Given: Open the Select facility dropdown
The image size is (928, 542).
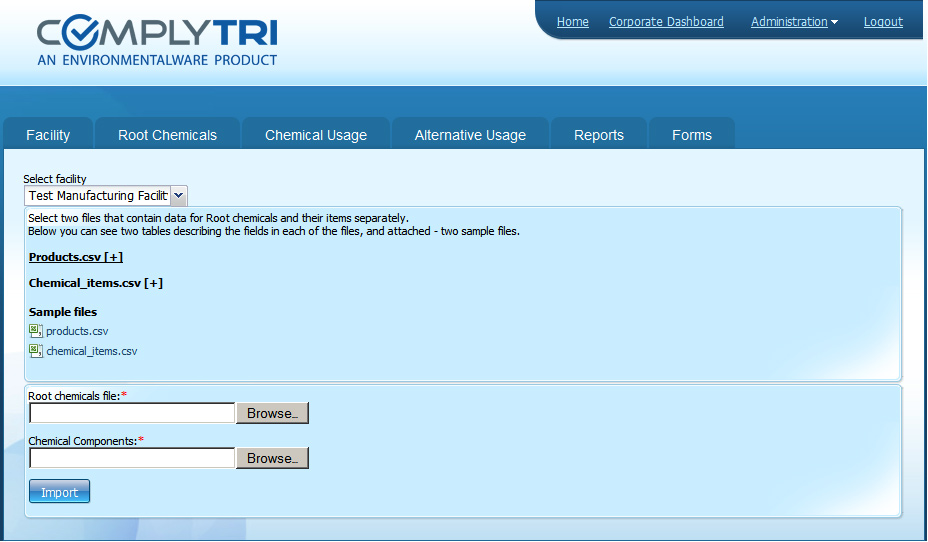Looking at the screenshot, I should tap(106, 196).
